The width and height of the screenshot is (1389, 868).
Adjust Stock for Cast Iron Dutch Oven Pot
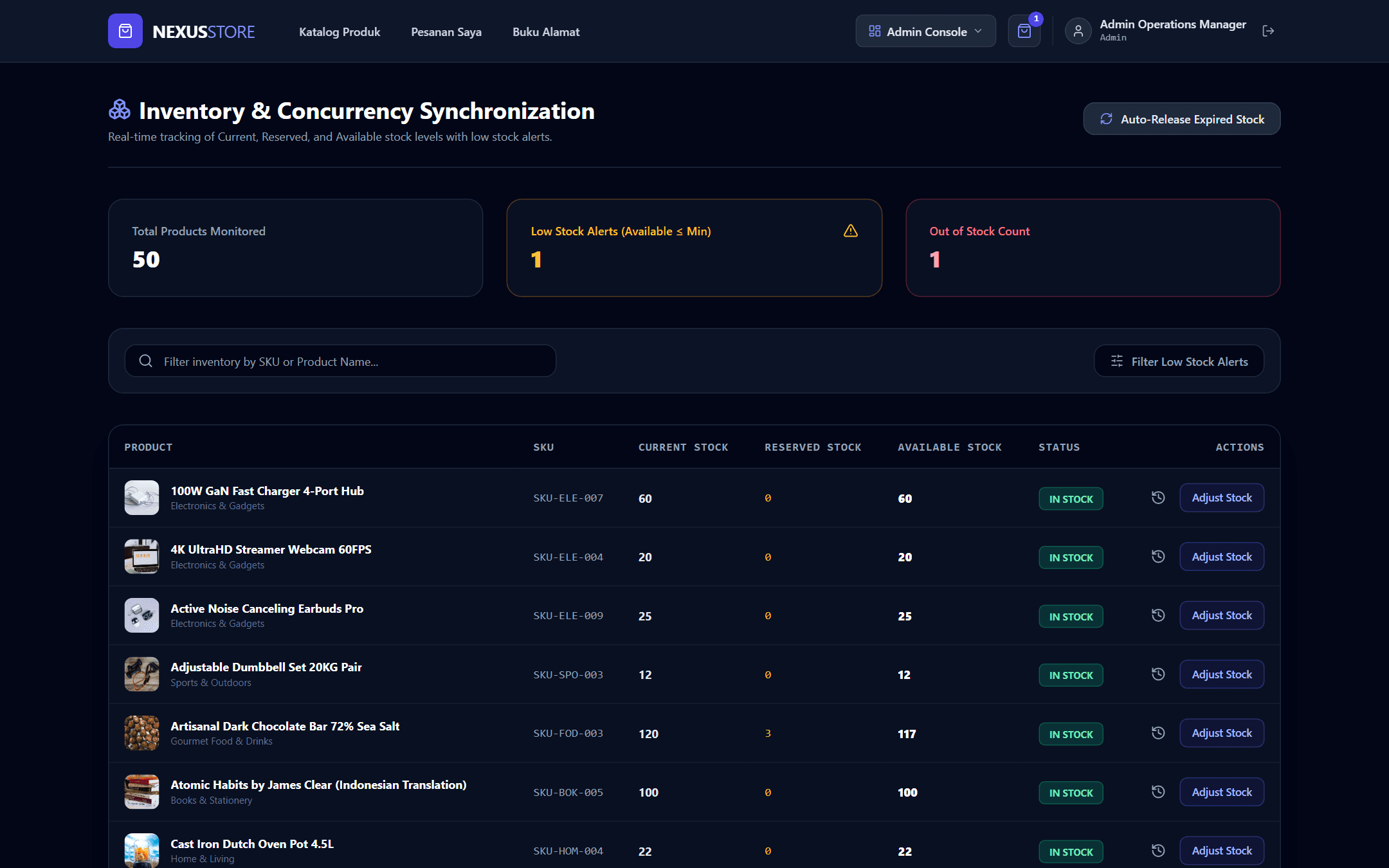pos(1222,851)
